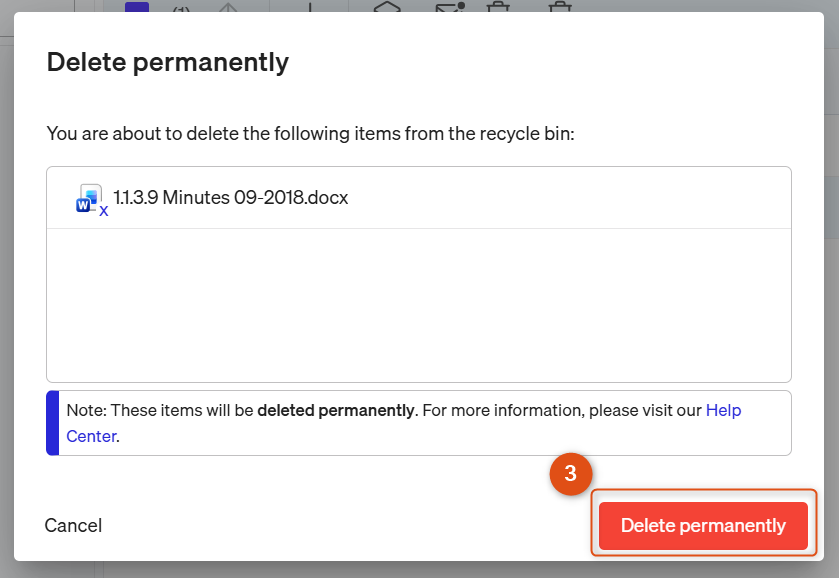Cancel the permanent deletion dialog
The height and width of the screenshot is (578, 839).
pyautogui.click(x=73, y=526)
